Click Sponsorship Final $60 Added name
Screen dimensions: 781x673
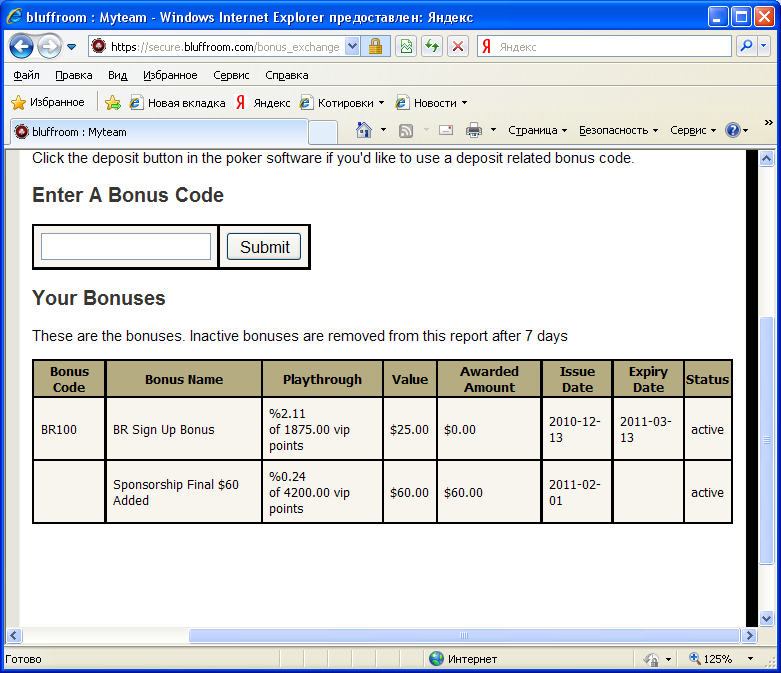click(176, 492)
